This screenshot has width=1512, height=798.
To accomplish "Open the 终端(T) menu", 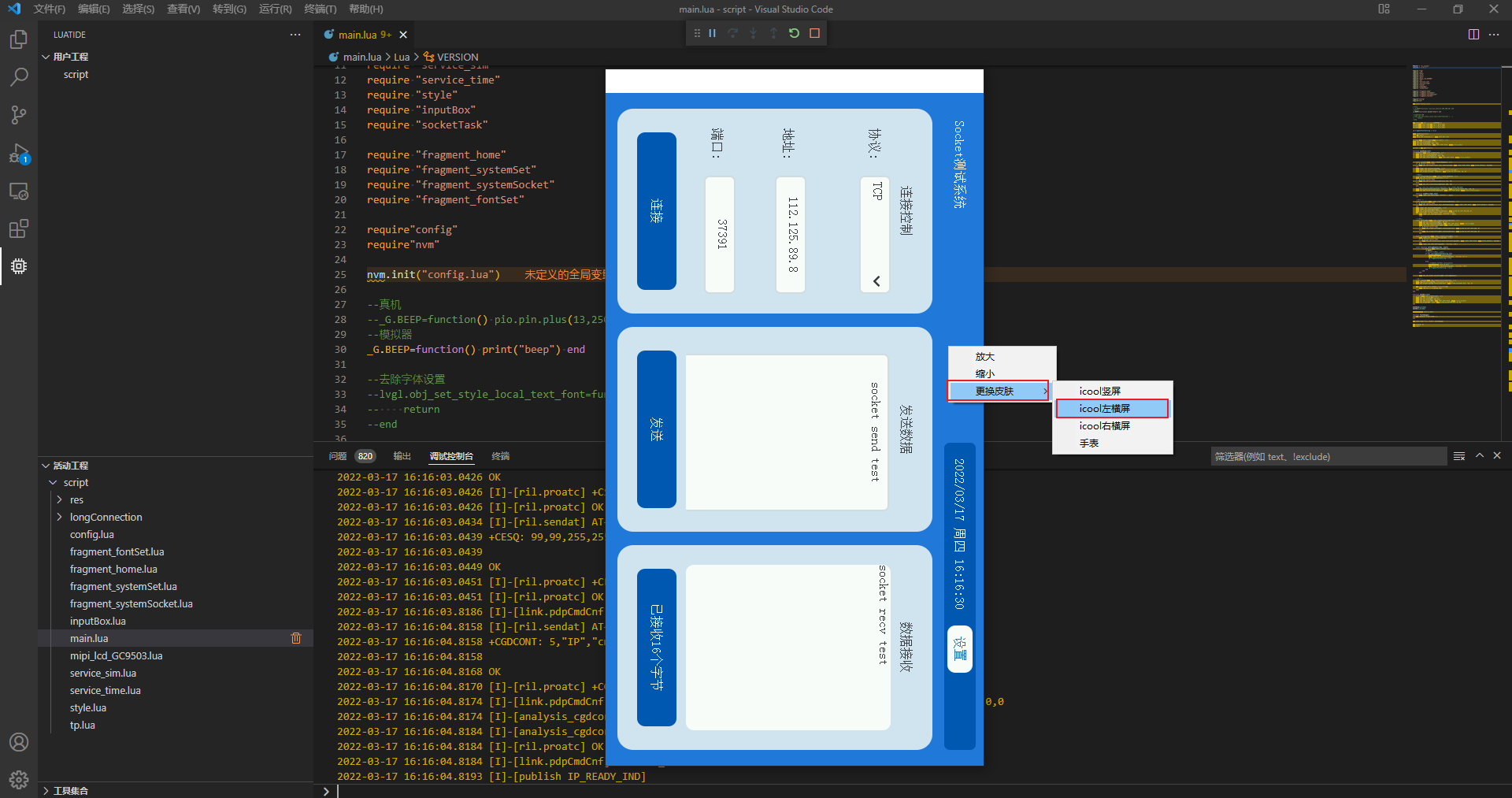I will (x=320, y=9).
